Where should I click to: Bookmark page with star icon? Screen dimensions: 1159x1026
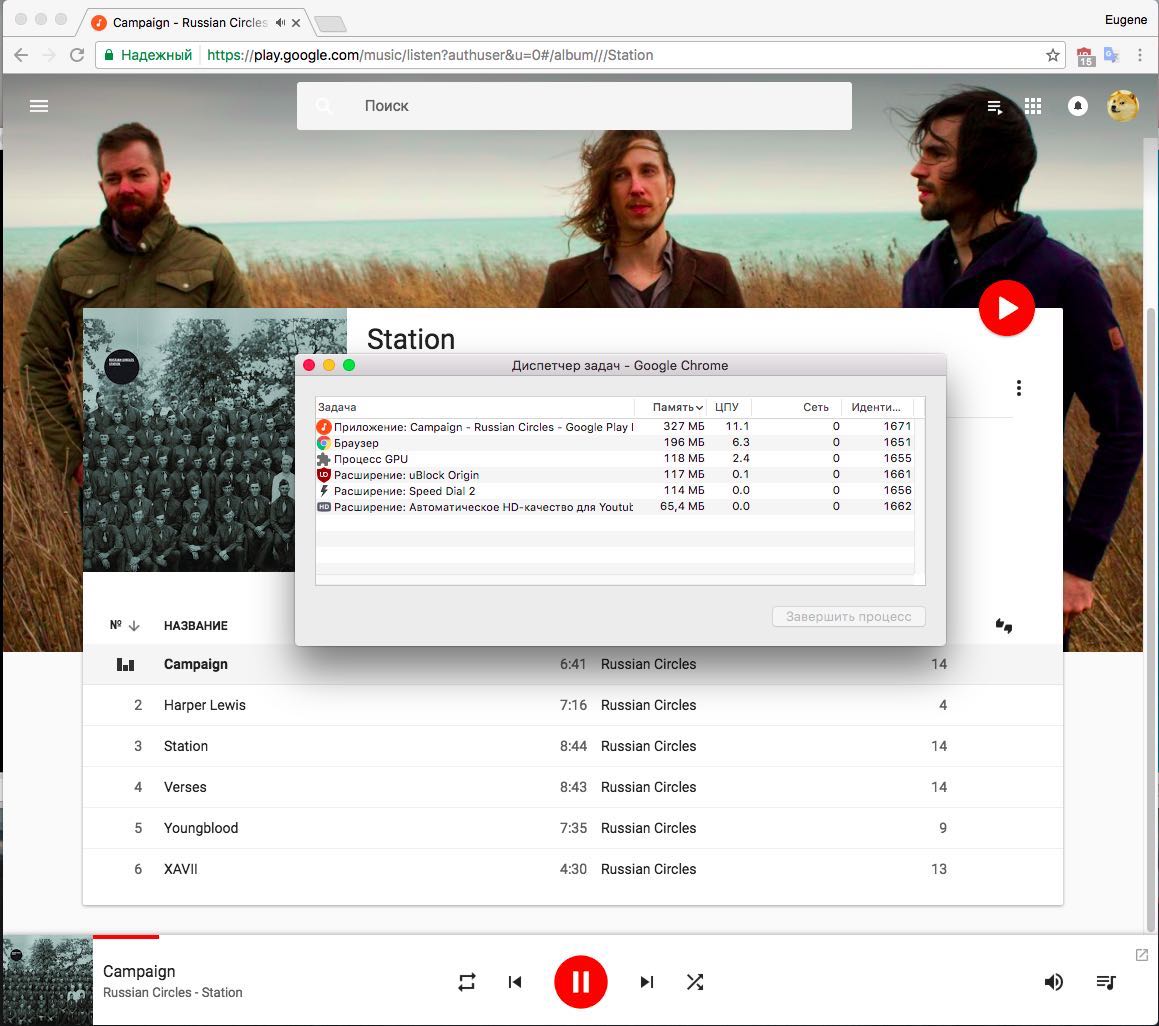coord(1053,55)
